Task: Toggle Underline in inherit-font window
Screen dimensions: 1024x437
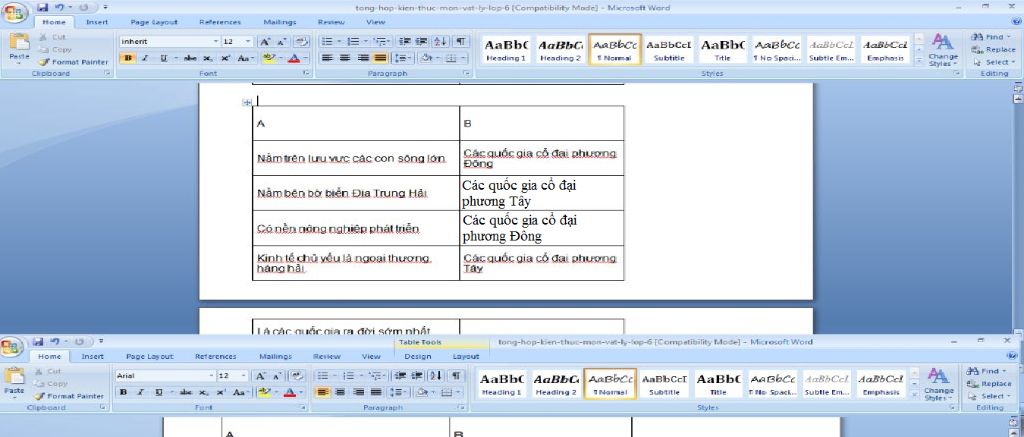Action: (163, 58)
